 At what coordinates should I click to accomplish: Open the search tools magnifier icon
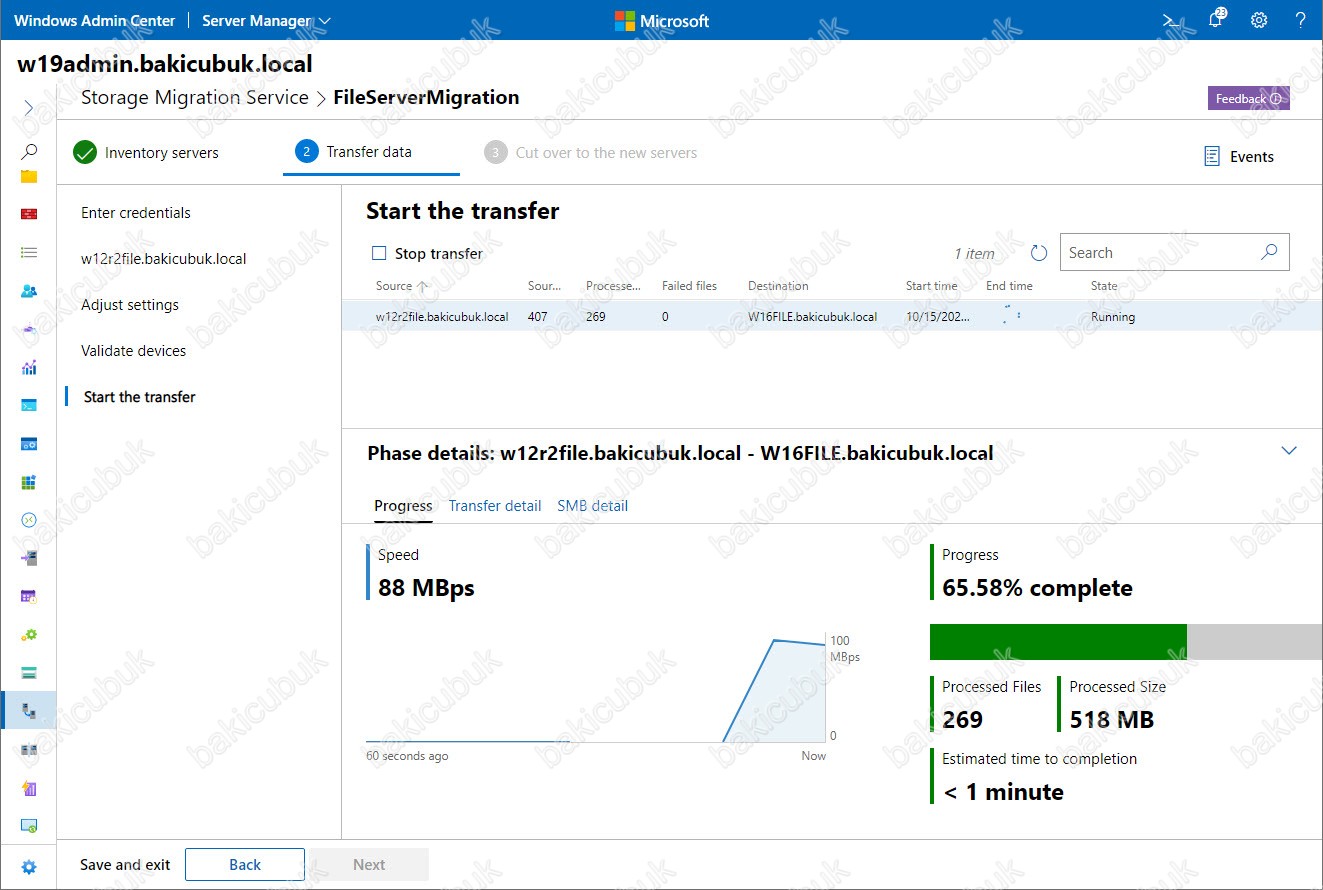[29, 151]
